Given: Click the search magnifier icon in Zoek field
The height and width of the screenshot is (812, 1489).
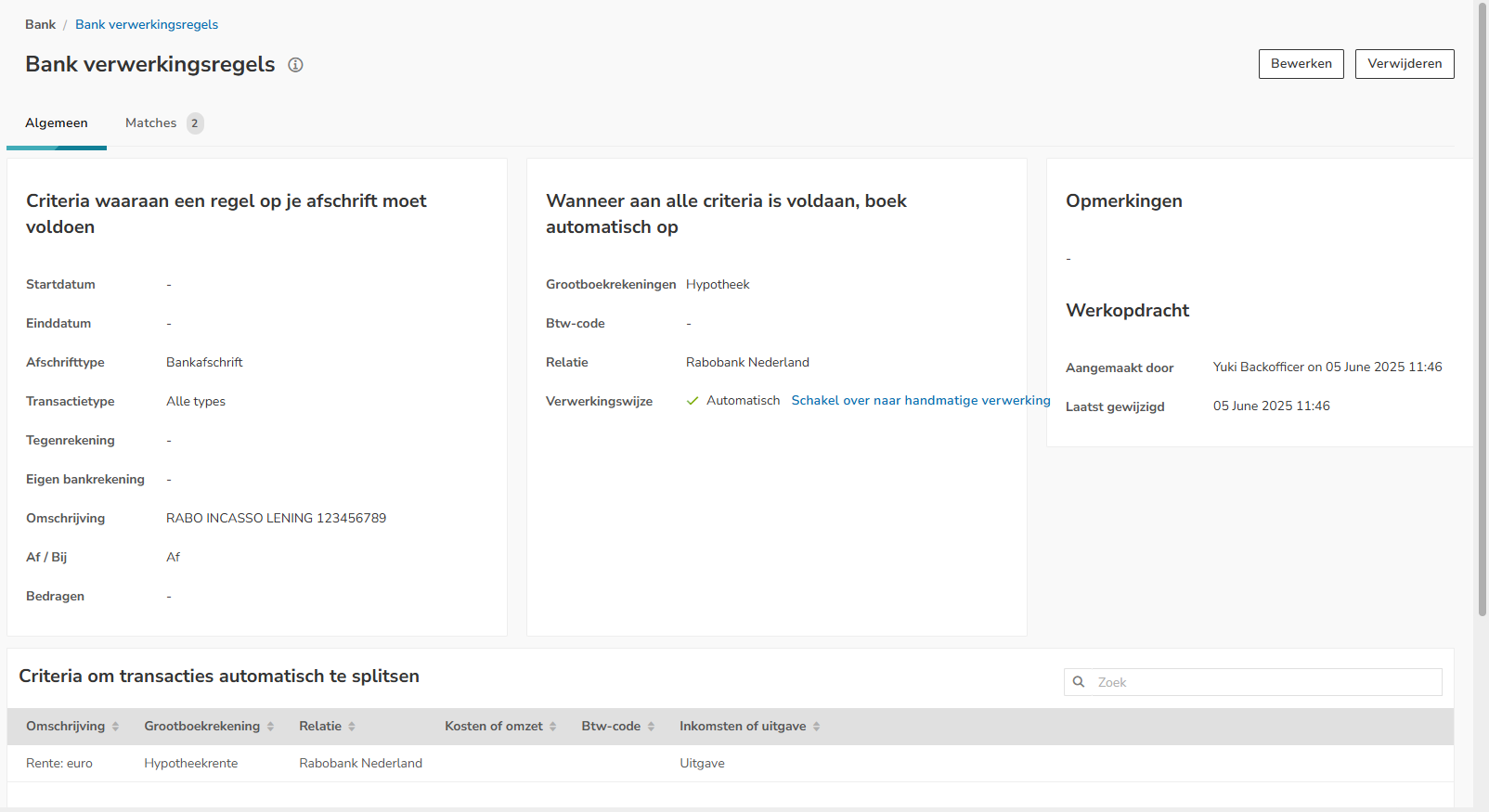Looking at the screenshot, I should 1079,682.
